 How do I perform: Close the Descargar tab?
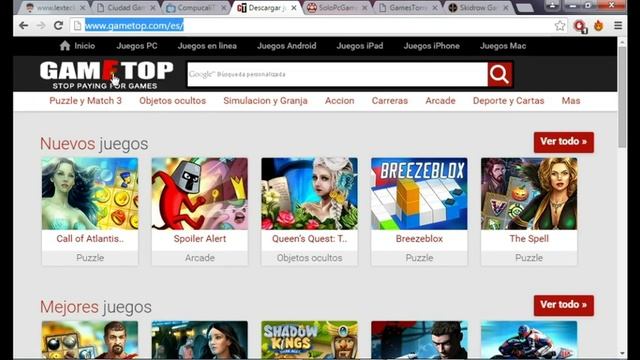[x=294, y=8]
